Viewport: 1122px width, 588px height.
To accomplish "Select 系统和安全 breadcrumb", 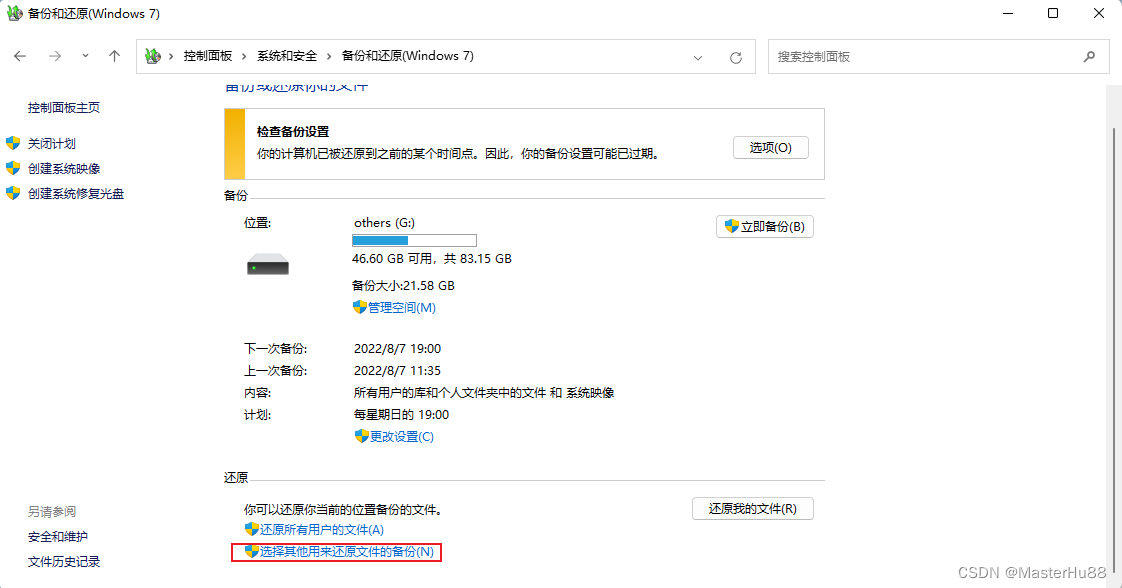I will click(x=287, y=56).
